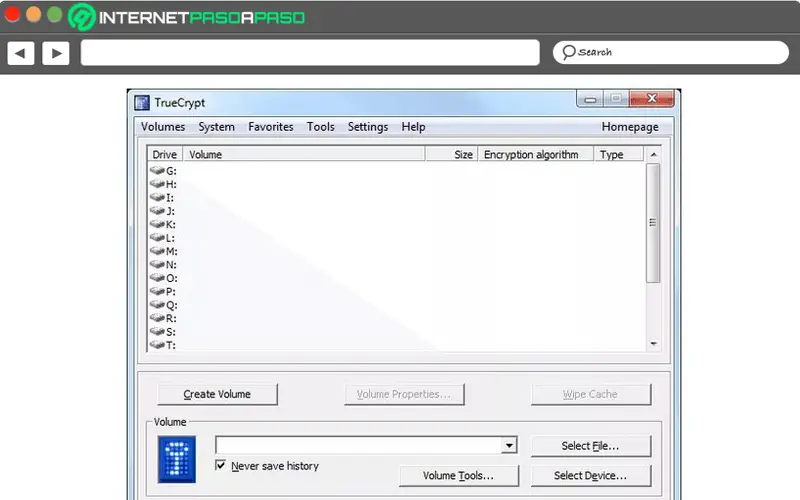The width and height of the screenshot is (800, 500).
Task: Click the drive list scrollbar thumb
Action: click(653, 222)
